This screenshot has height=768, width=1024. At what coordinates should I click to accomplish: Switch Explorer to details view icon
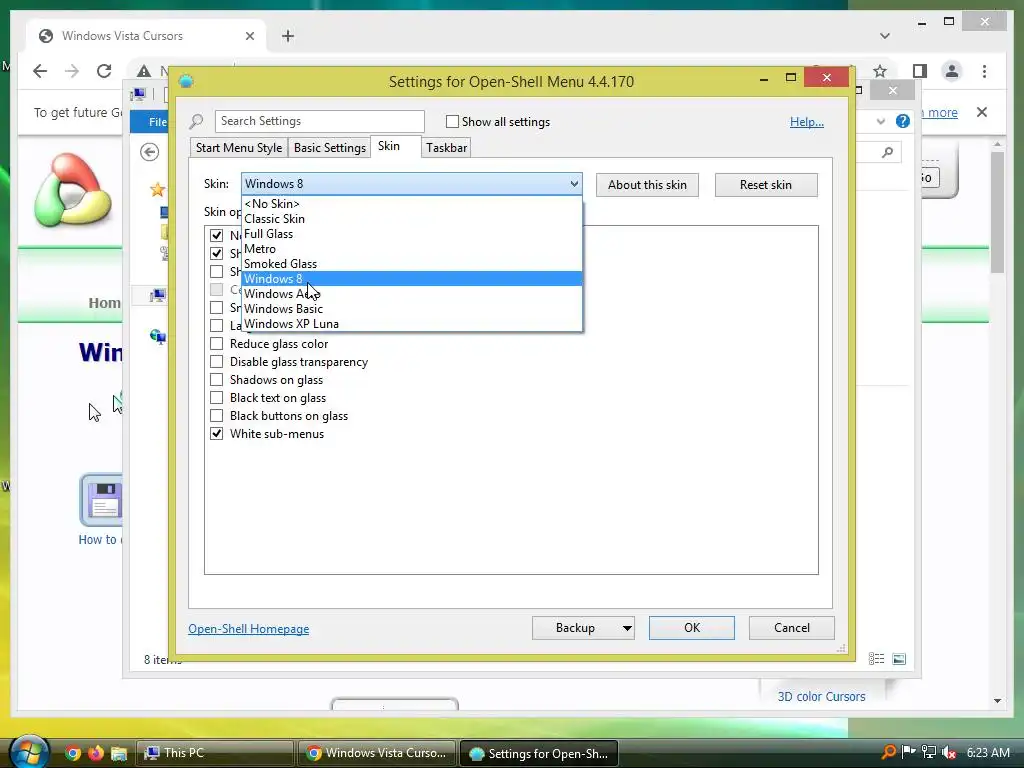pyautogui.click(x=876, y=659)
